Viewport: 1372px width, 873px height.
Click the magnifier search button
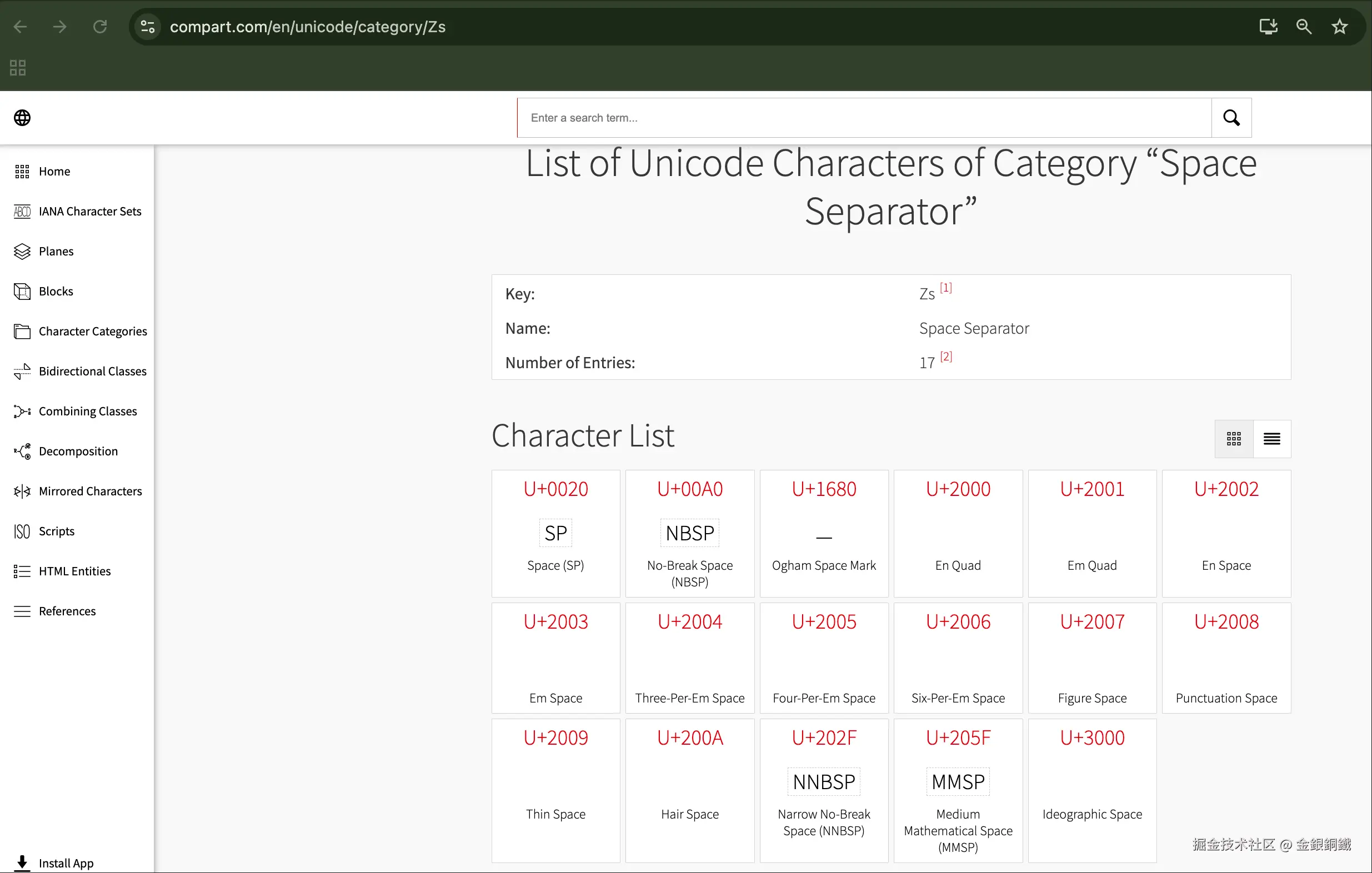point(1231,118)
